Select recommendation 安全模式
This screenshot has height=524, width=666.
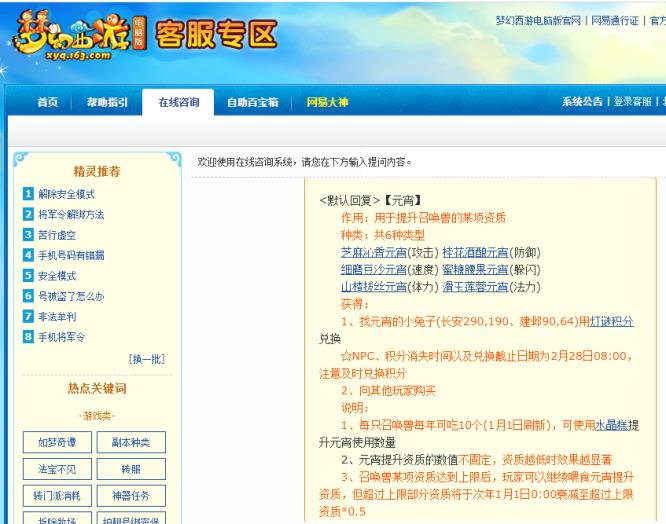pyautogui.click(x=57, y=276)
